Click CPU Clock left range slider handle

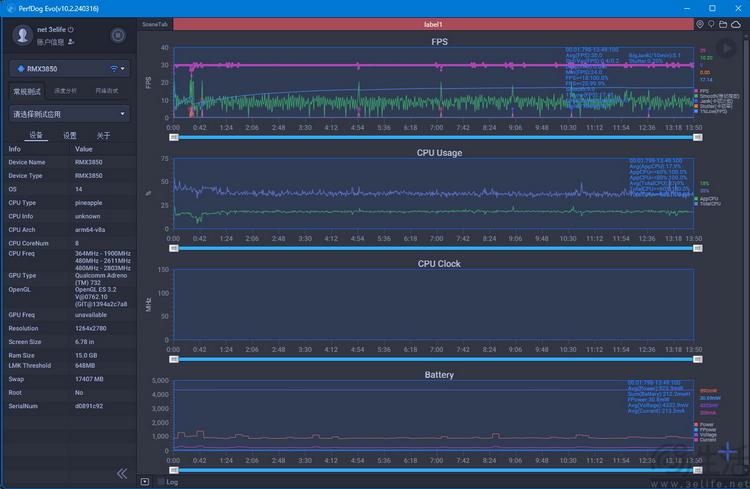coord(174,359)
